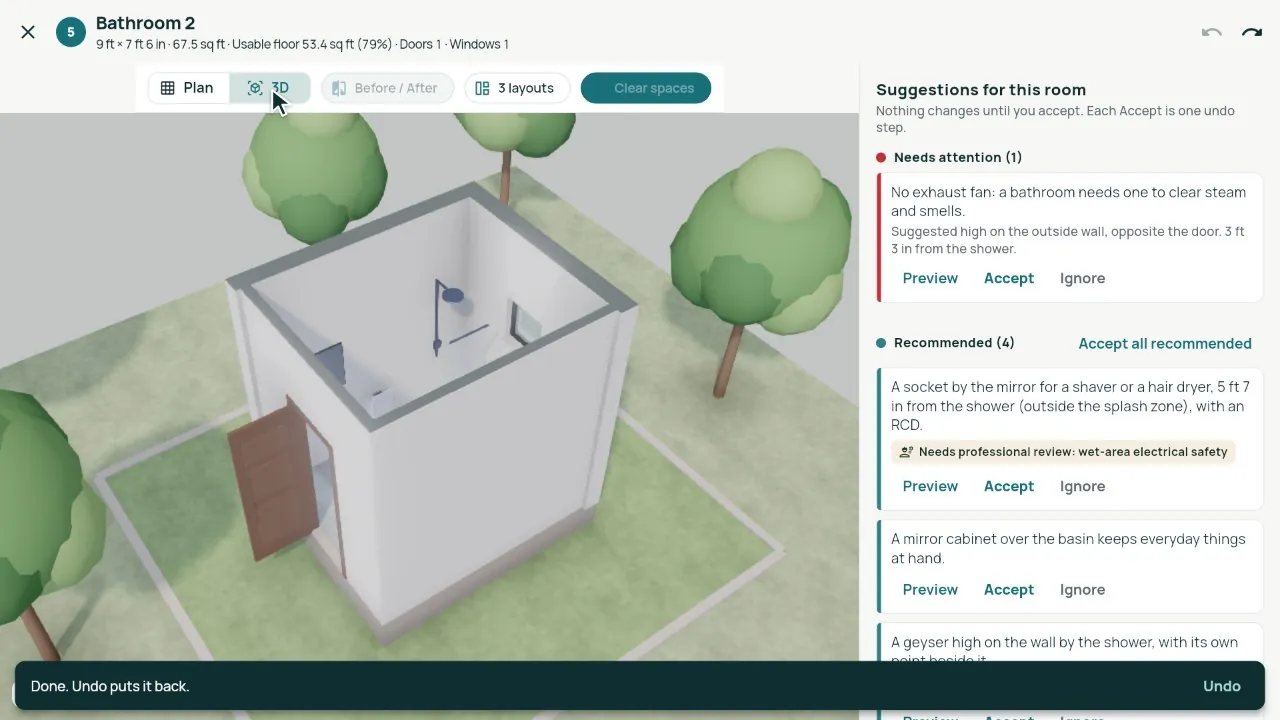Ignore the mirror cabinet suggestion

pyautogui.click(x=1082, y=589)
